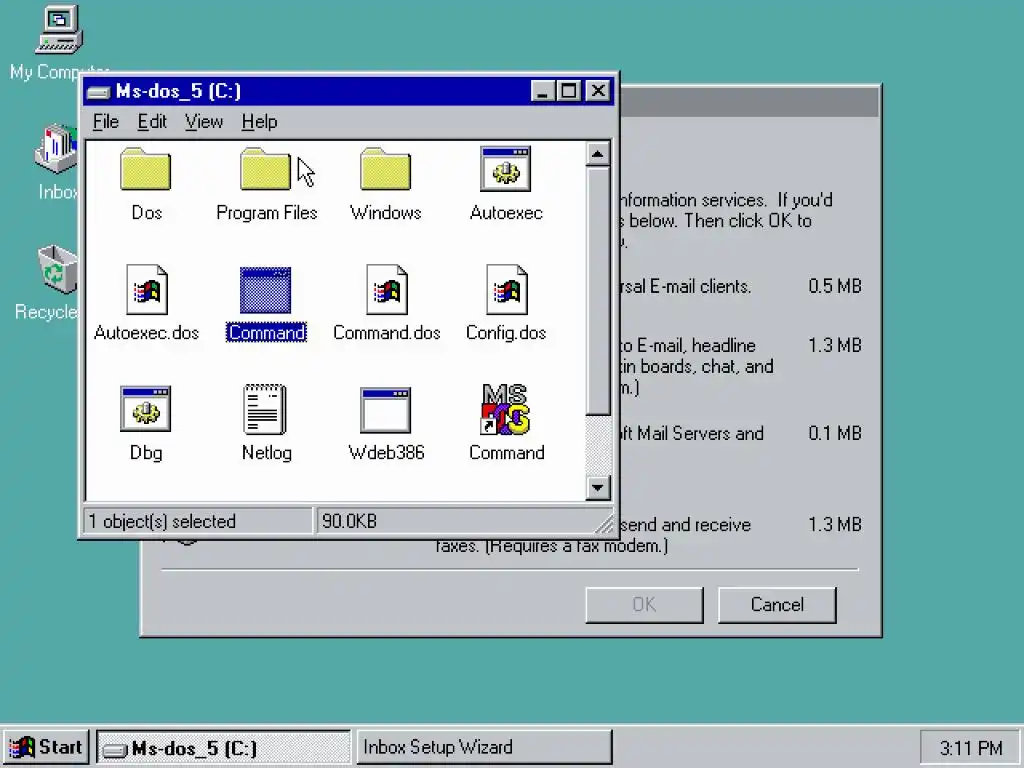Image resolution: width=1024 pixels, height=768 pixels.
Task: Select the Autoexec.dos file icon
Action: 147,289
